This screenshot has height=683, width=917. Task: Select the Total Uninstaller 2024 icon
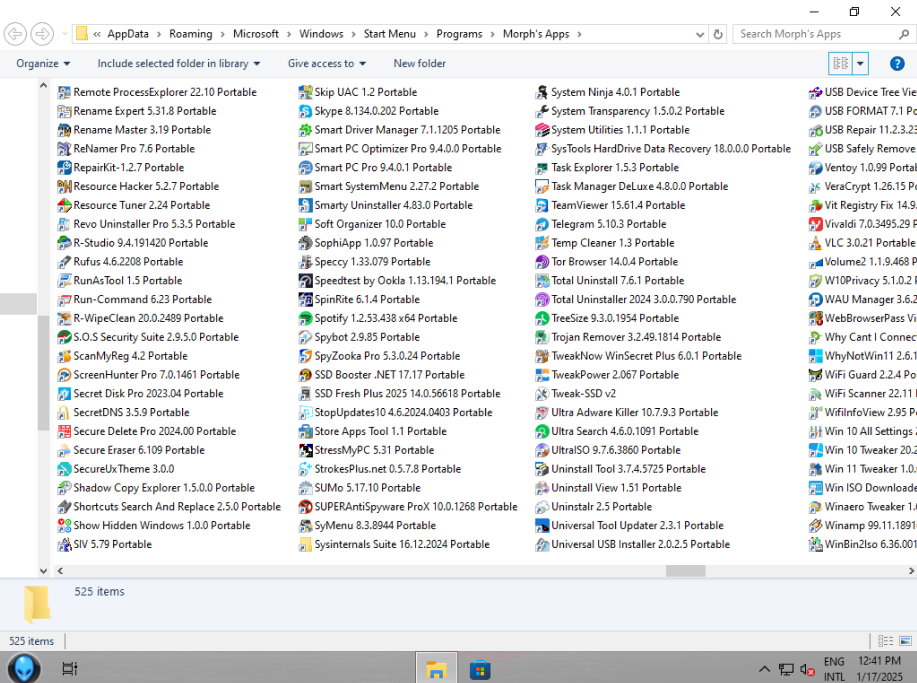542,299
